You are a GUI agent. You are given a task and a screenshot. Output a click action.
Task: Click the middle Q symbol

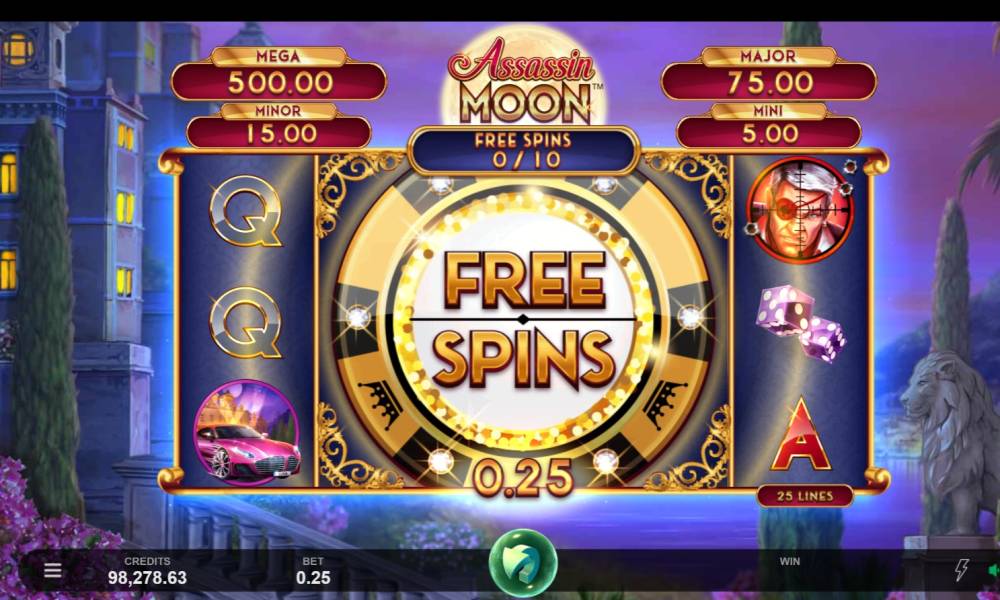tap(246, 322)
